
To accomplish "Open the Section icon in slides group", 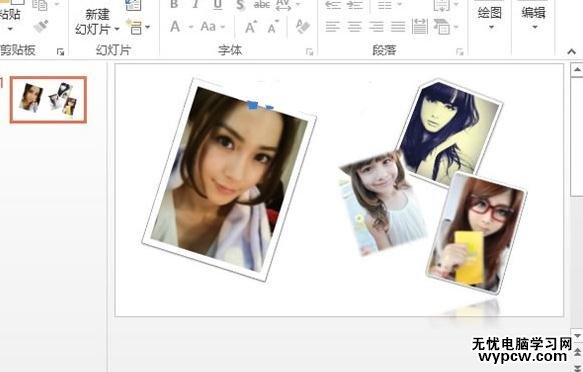I will 135,27.
